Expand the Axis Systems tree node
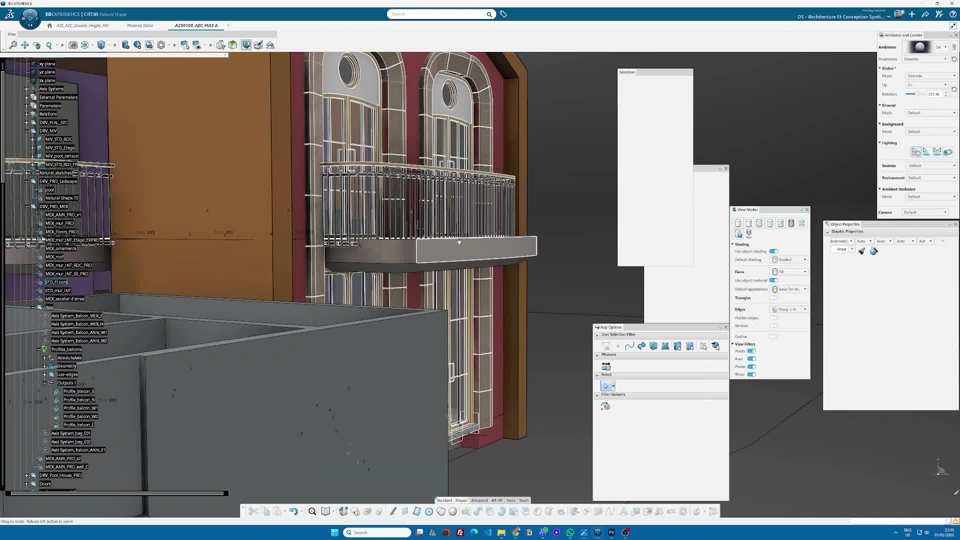Image resolution: width=960 pixels, height=540 pixels. (x=27, y=89)
